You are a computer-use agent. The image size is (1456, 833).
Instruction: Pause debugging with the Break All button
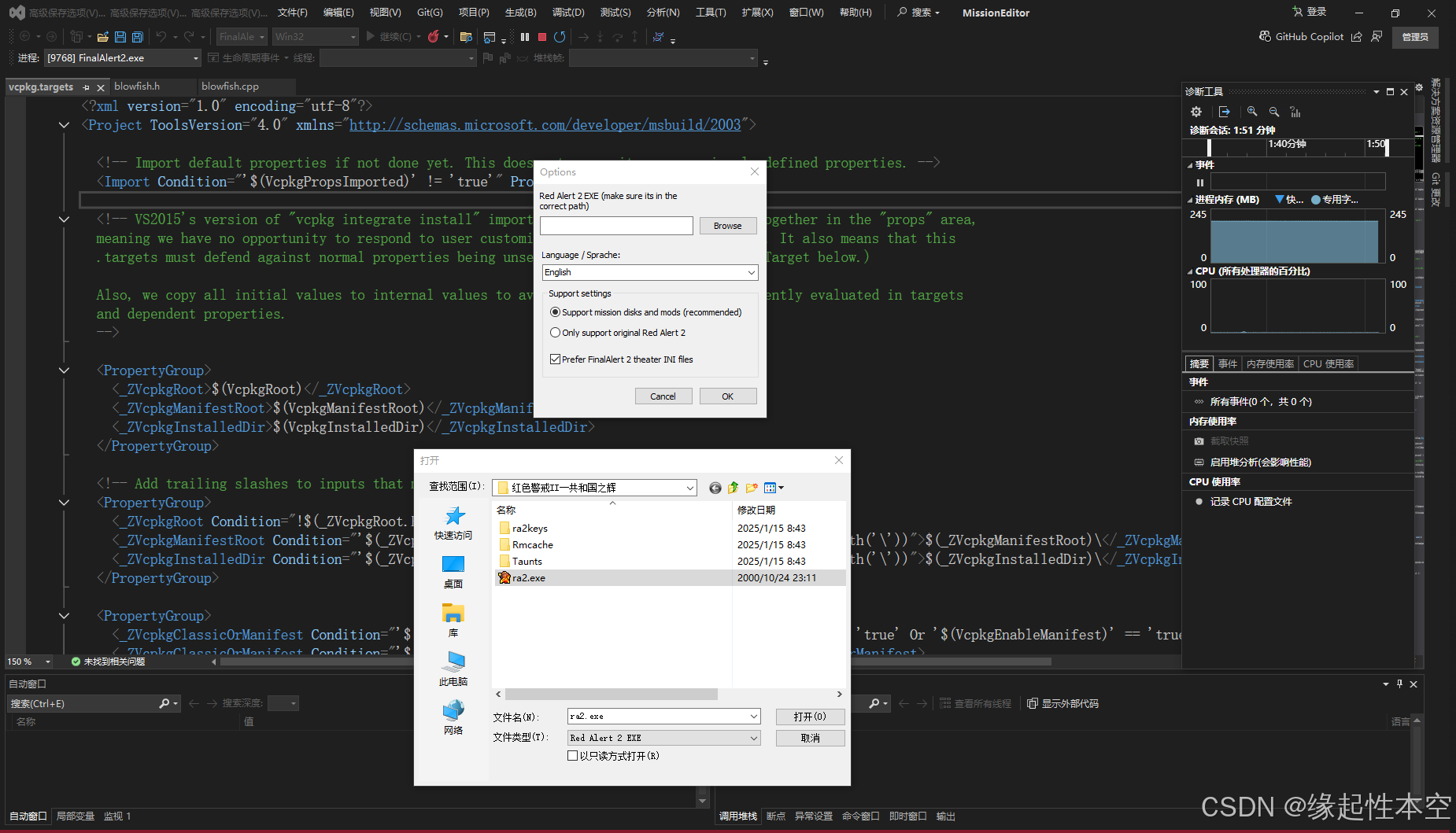tap(525, 37)
